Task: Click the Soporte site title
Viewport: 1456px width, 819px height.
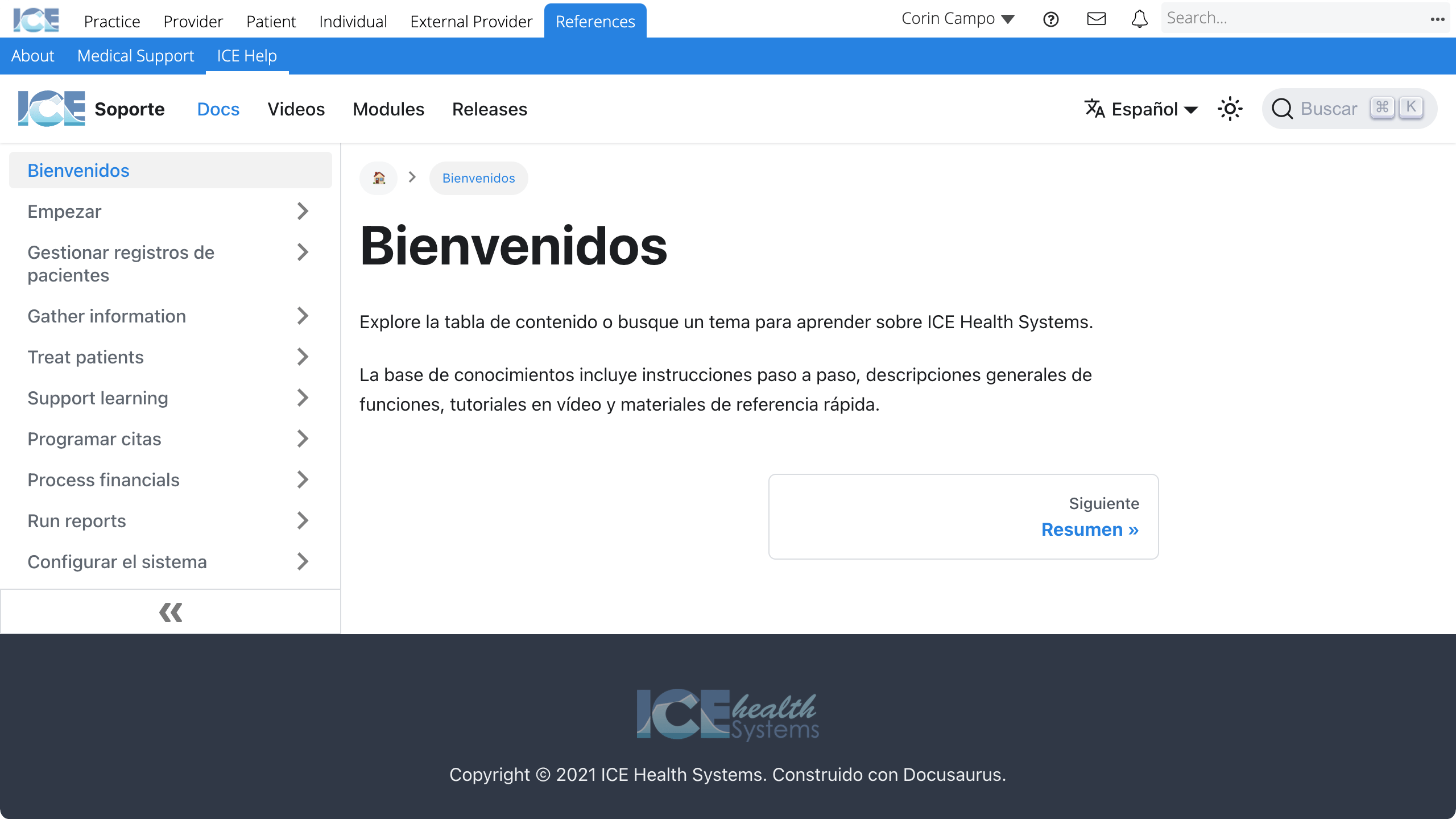Action: tap(129, 109)
